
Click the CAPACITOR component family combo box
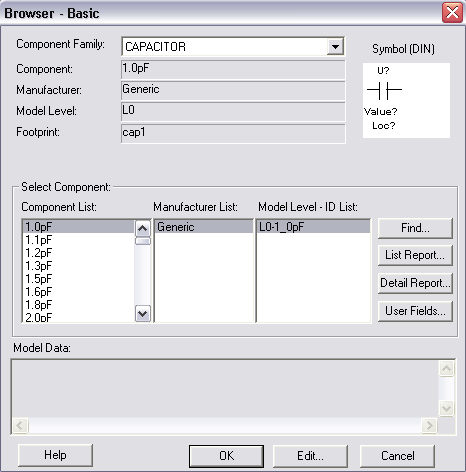[233, 46]
